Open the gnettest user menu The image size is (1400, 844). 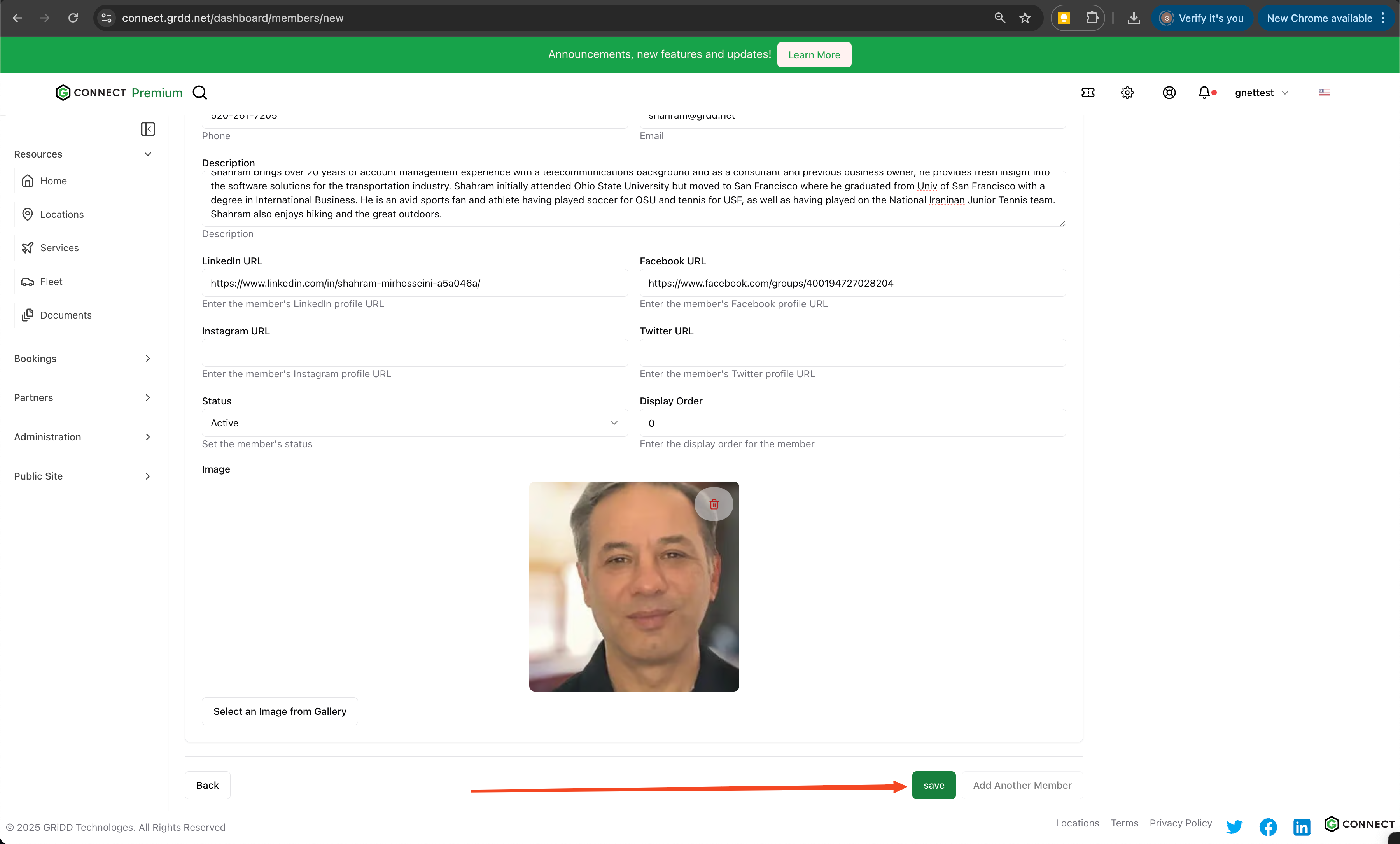1261,93
